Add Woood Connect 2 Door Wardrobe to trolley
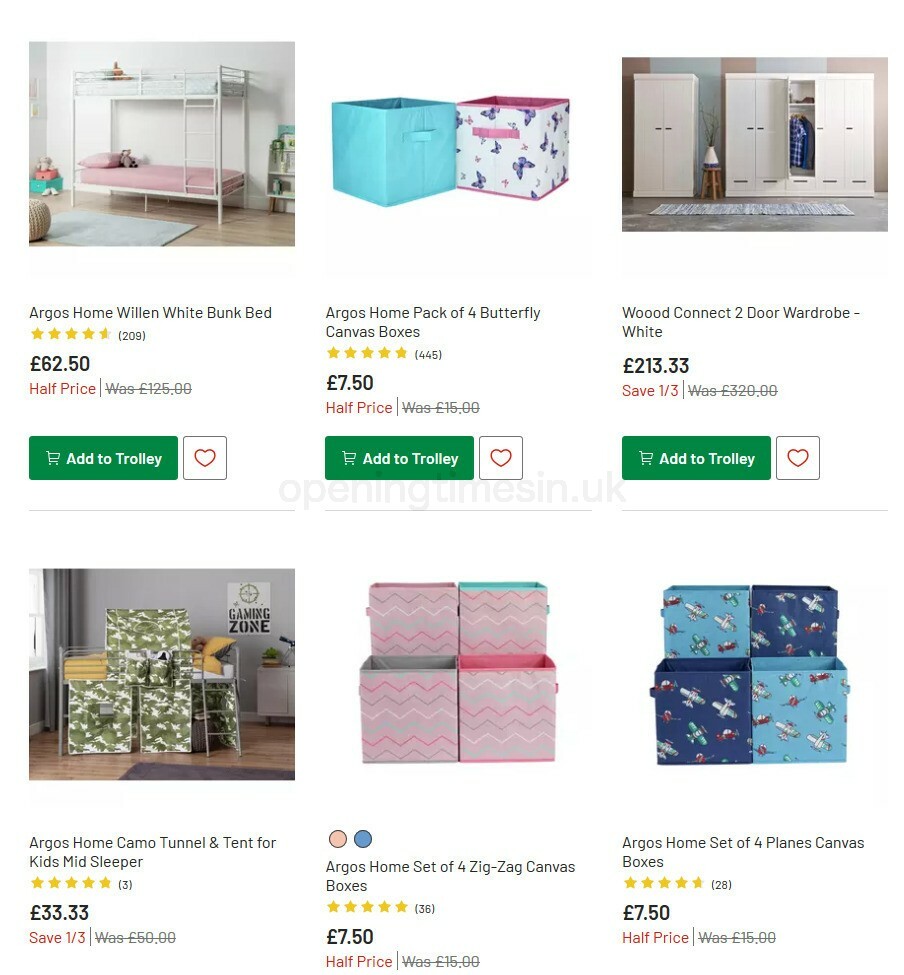Screen dimensions: 904x975 pyautogui.click(x=696, y=458)
